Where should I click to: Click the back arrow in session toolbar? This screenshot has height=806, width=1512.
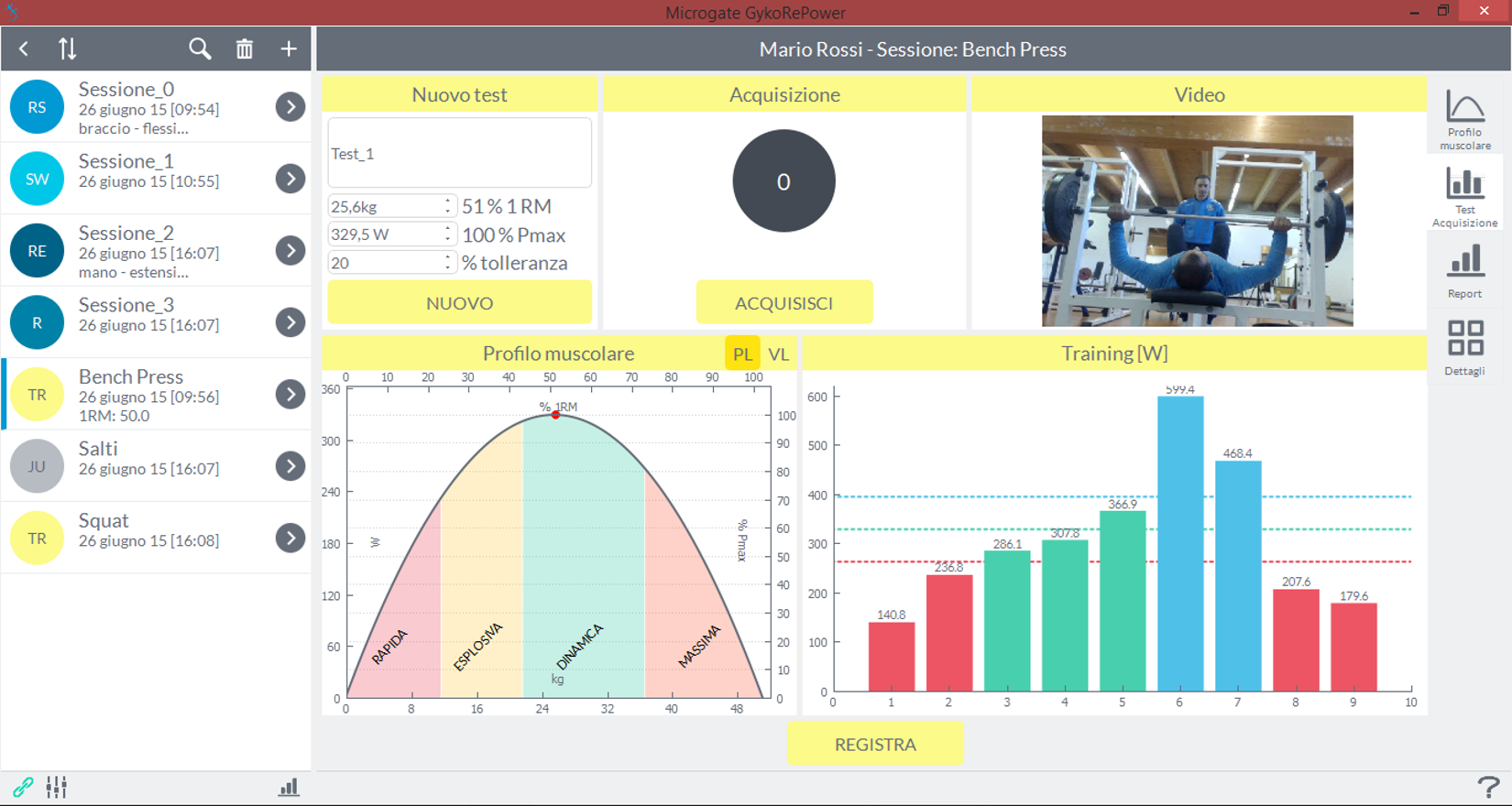pyautogui.click(x=24, y=49)
